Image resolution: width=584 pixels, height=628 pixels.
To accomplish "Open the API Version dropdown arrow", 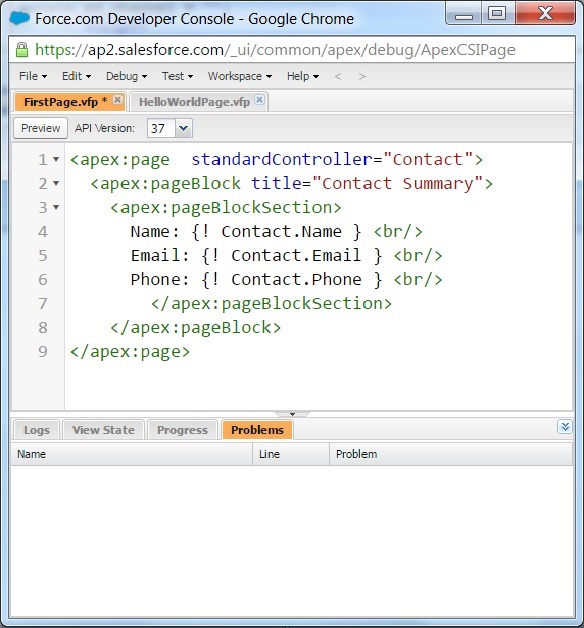I will click(x=183, y=128).
